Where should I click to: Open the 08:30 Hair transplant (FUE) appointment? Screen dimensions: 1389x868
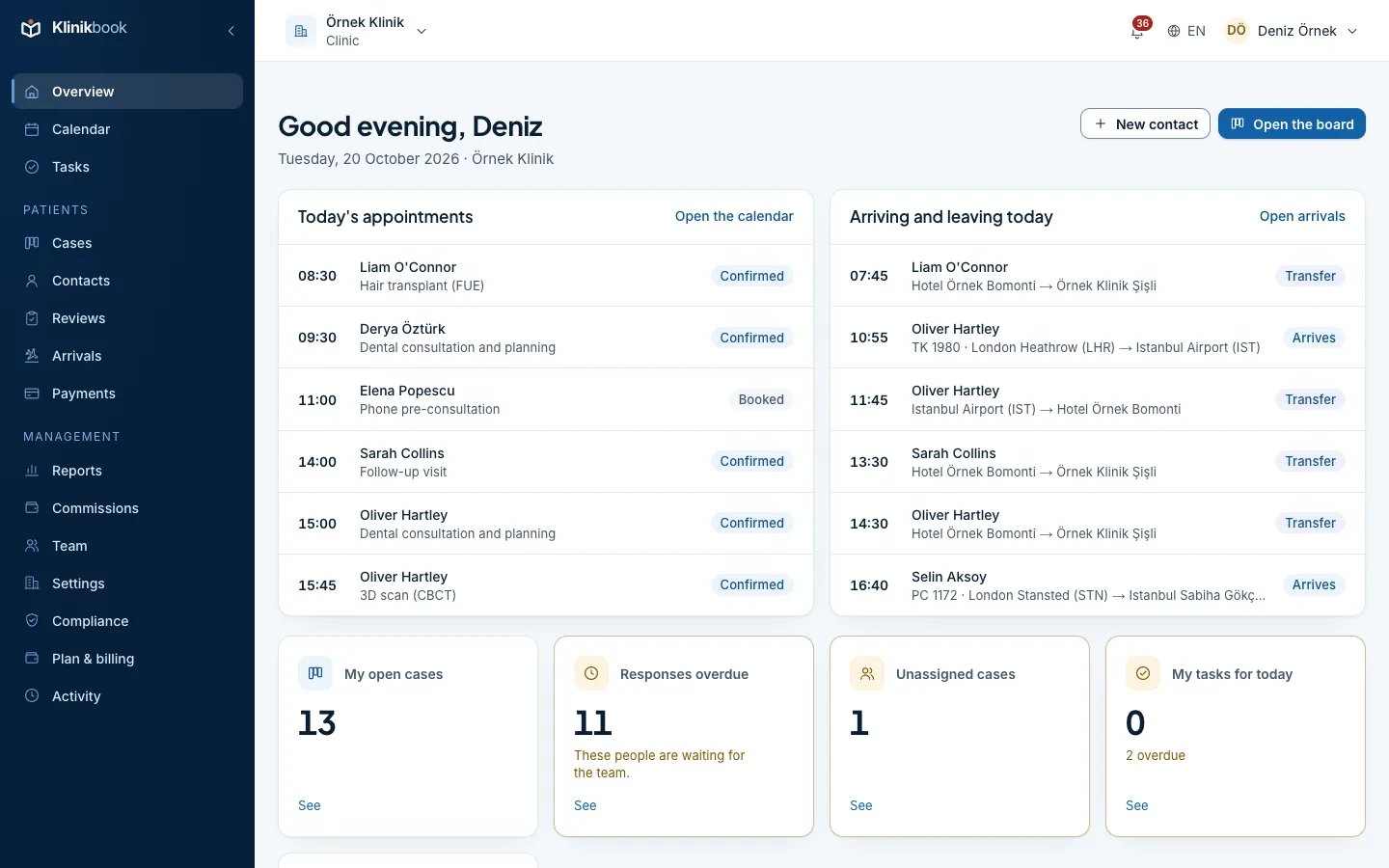(546, 276)
